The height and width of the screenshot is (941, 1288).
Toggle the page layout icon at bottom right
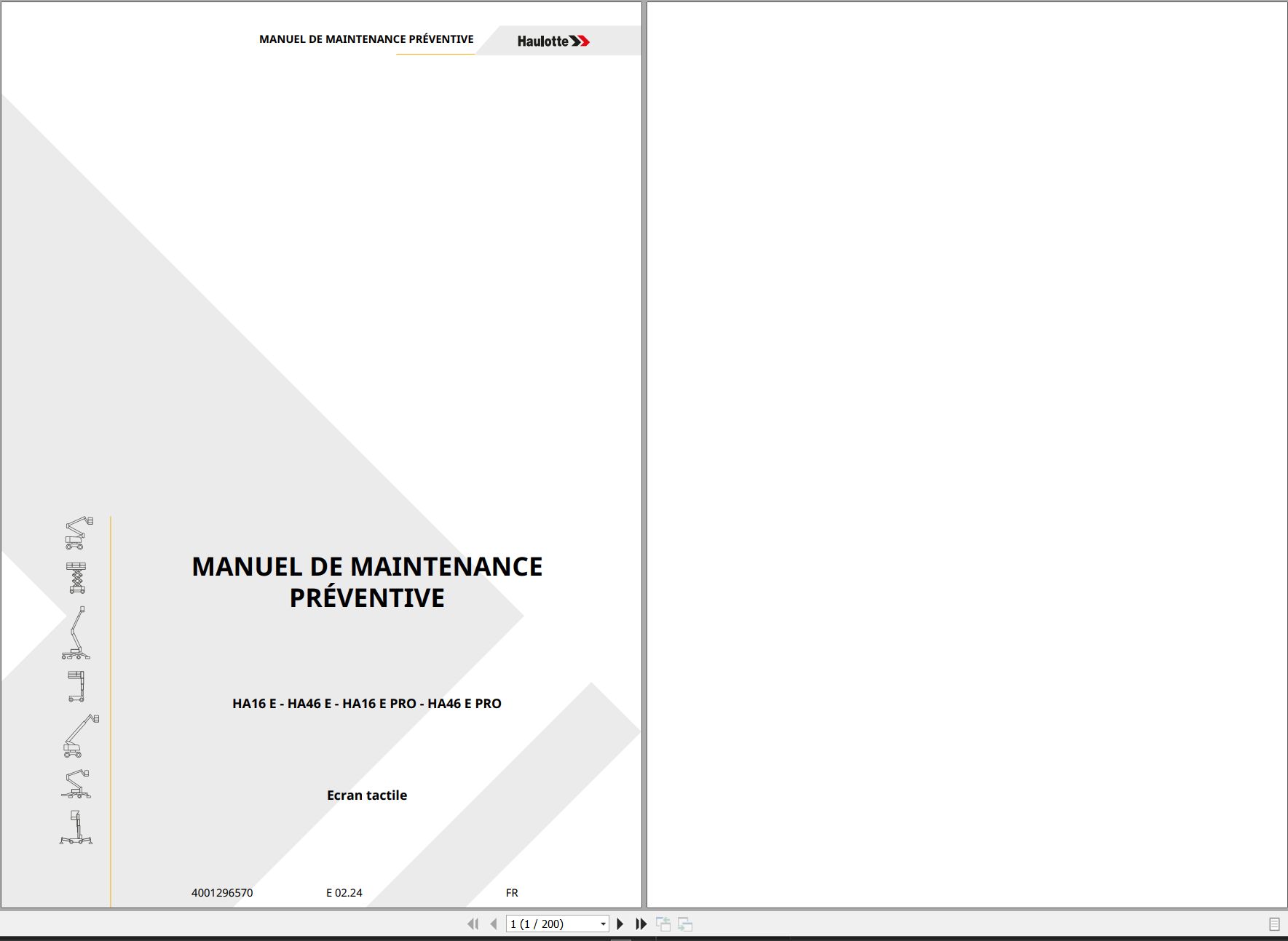[1274, 924]
